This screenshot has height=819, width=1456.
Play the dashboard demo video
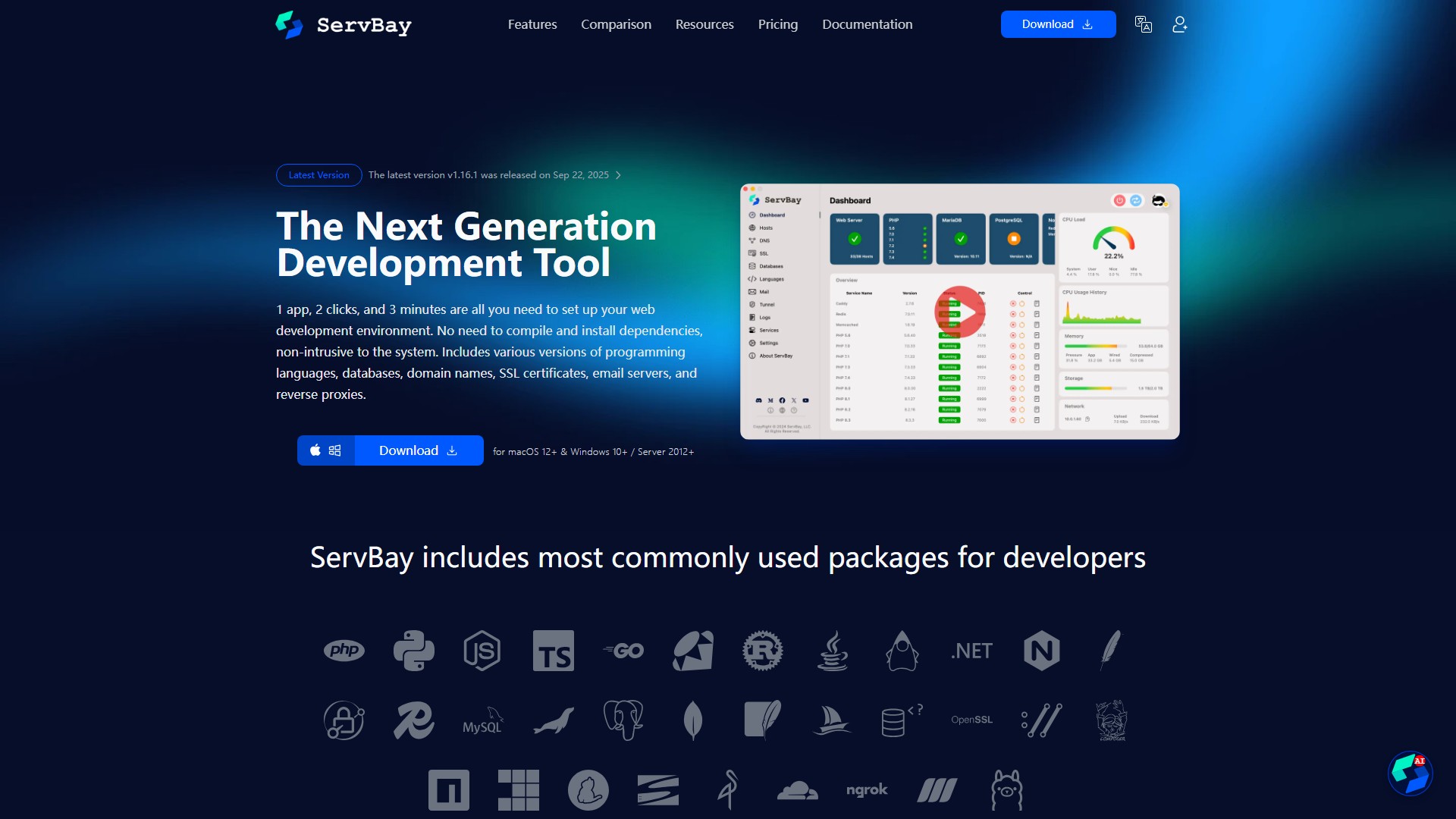click(959, 312)
